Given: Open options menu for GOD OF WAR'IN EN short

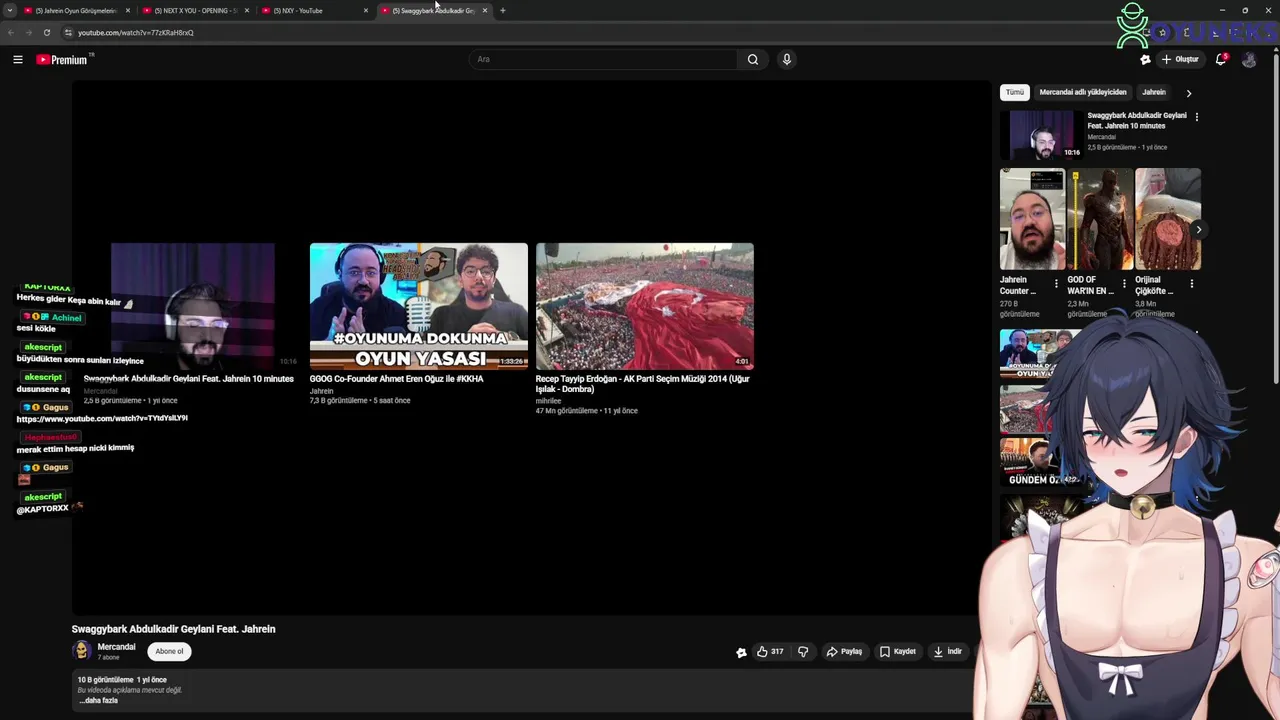Looking at the screenshot, I should coord(1124,284).
